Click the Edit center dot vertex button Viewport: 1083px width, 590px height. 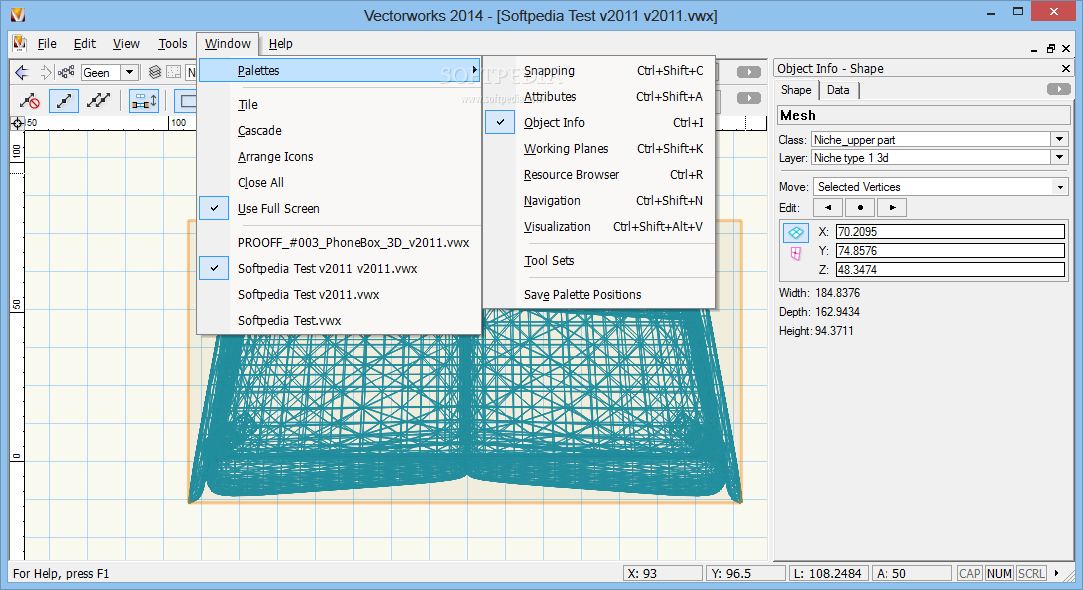click(x=860, y=207)
